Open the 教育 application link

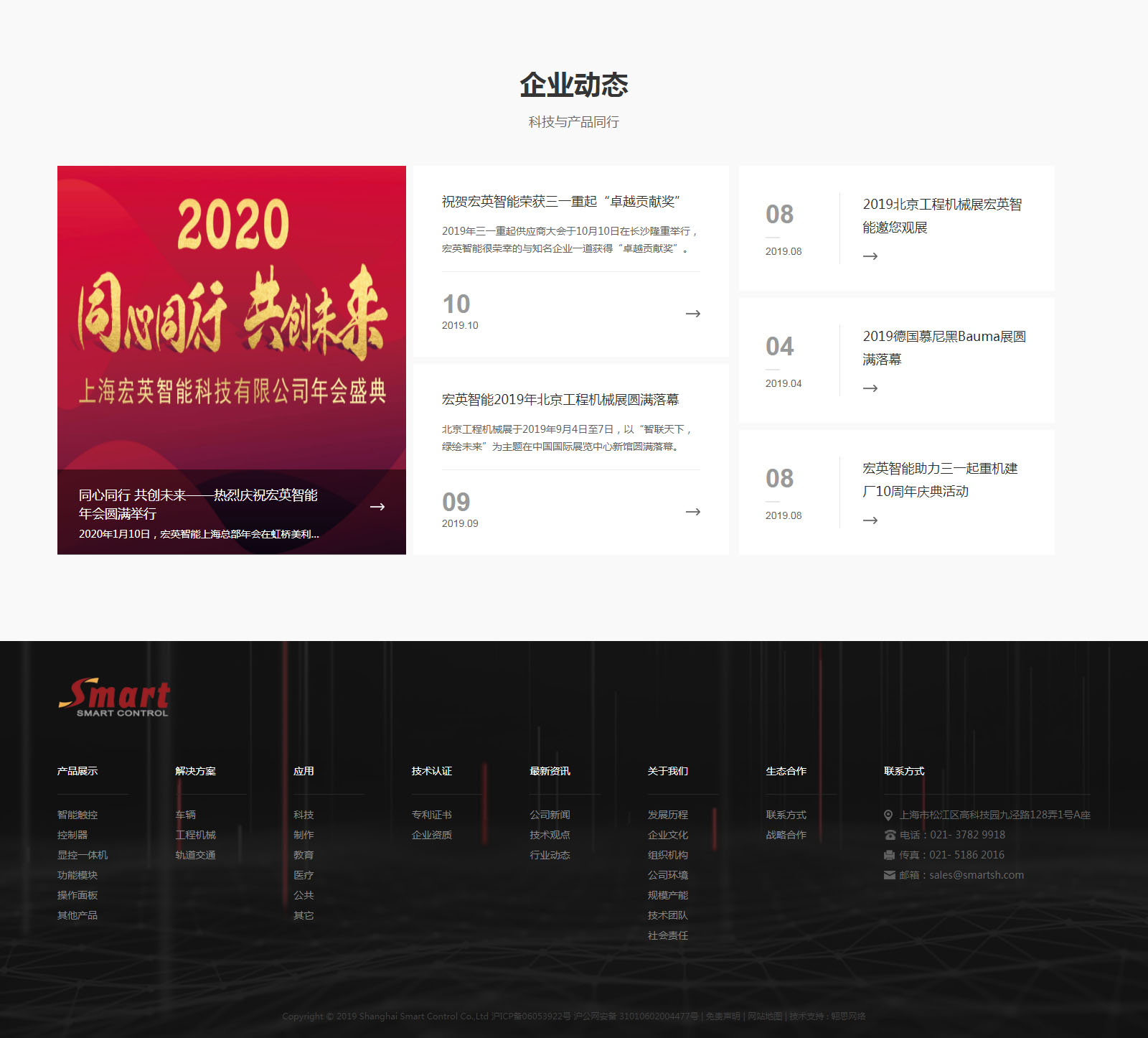[304, 855]
